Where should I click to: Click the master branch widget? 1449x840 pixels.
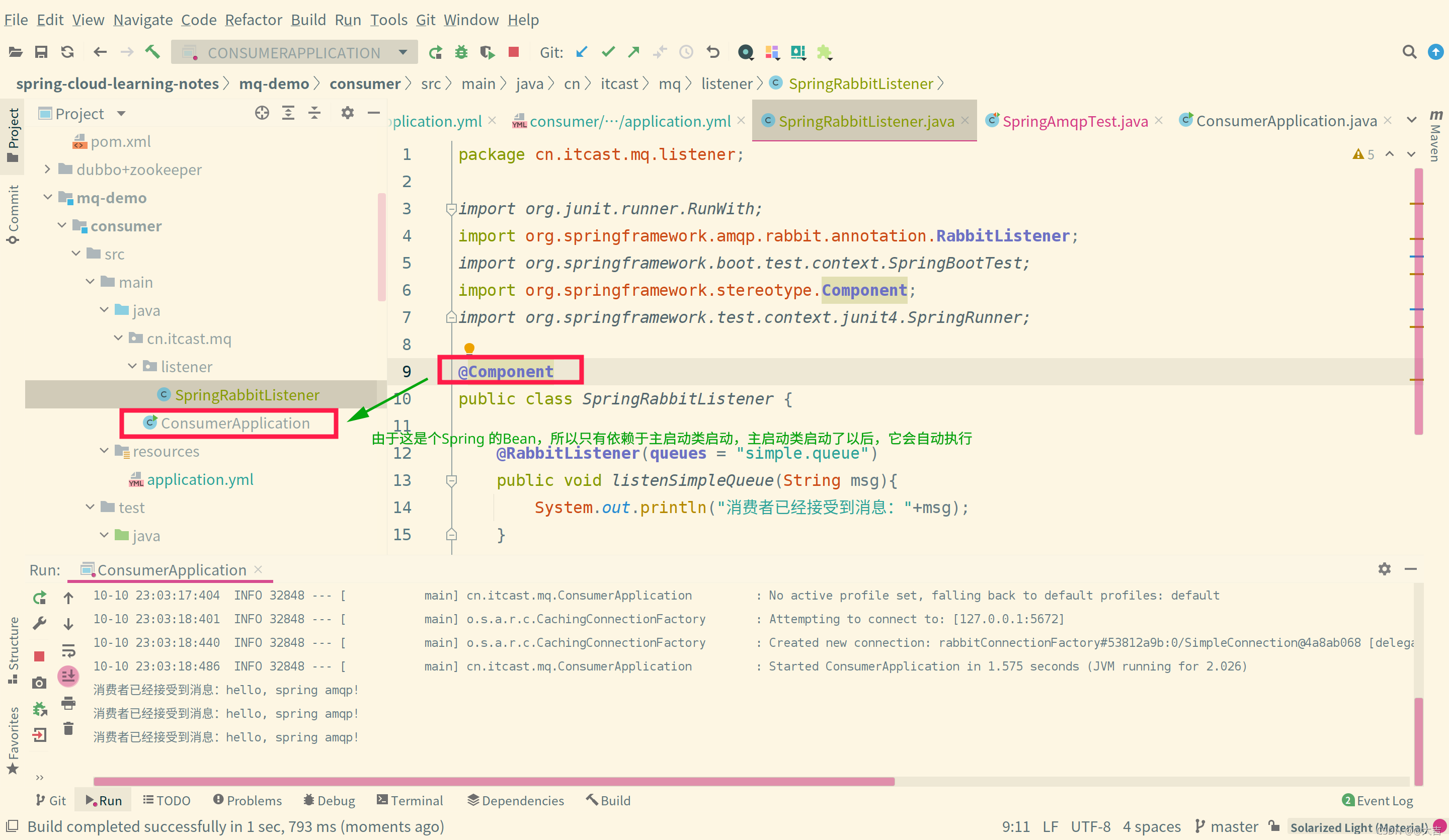coord(1227,827)
